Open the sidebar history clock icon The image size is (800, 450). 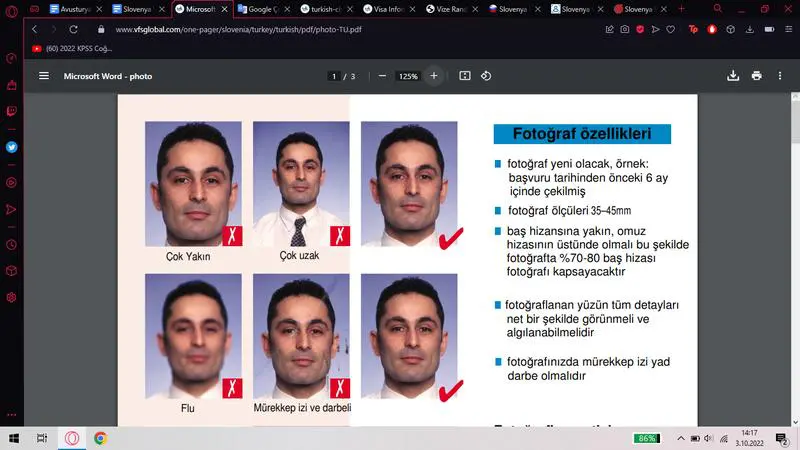coord(11,245)
